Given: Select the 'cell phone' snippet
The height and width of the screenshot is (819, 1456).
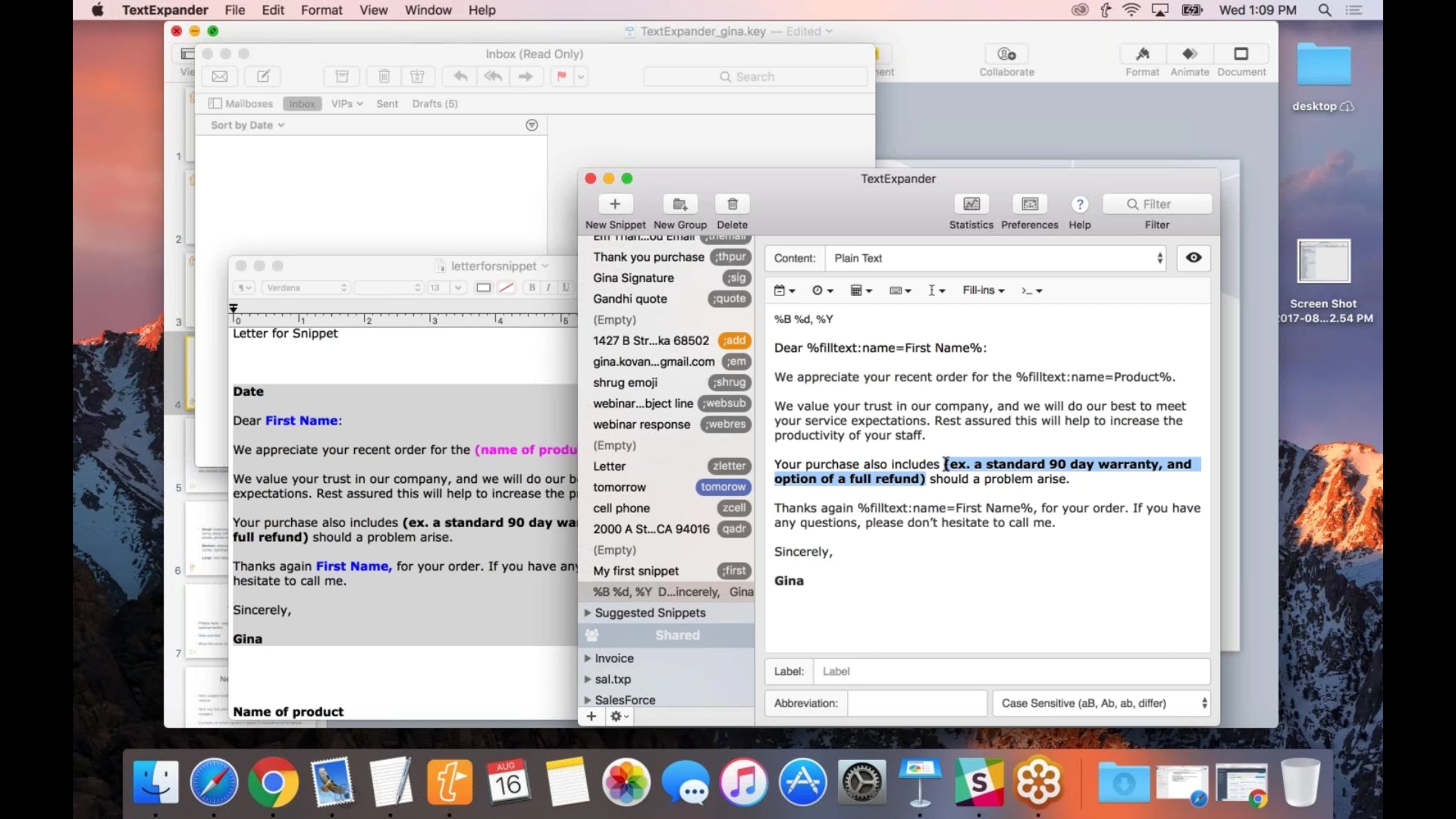Looking at the screenshot, I should tap(666, 508).
